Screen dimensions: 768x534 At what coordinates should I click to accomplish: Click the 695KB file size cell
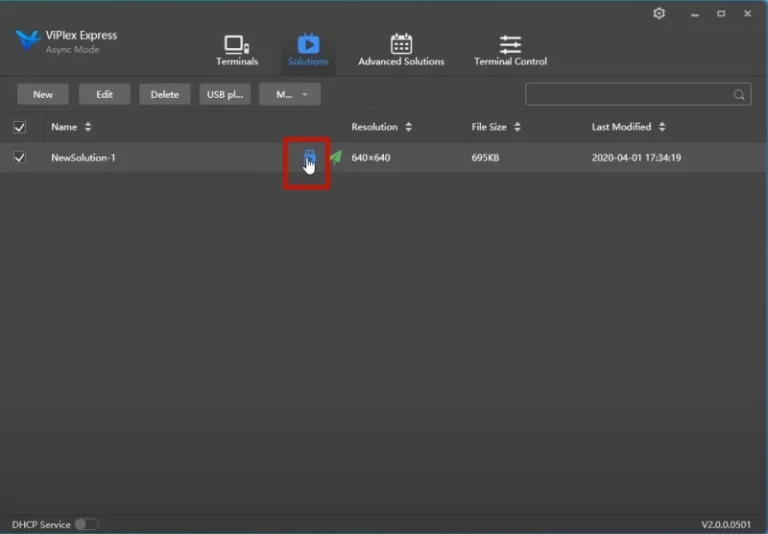click(485, 157)
